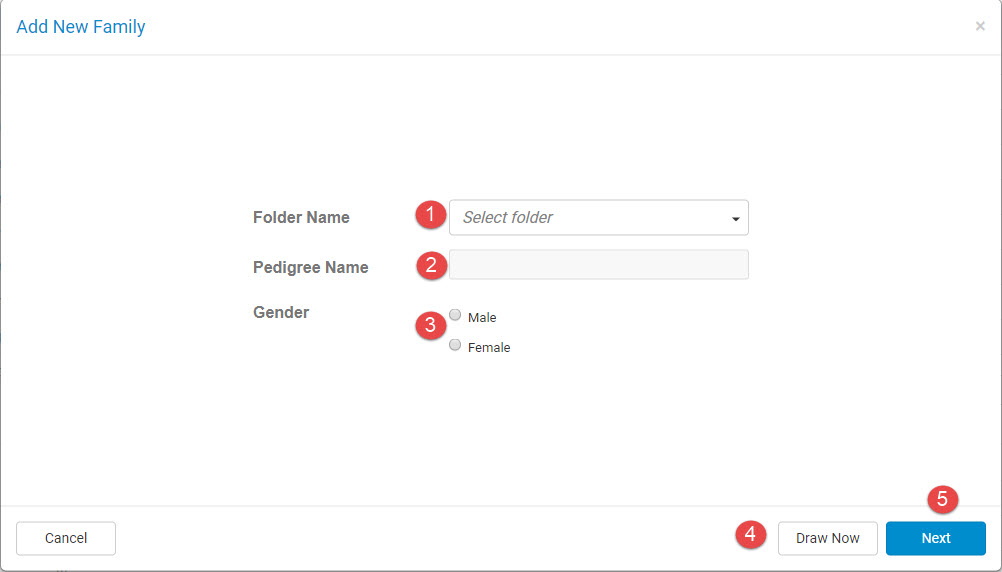1002x572 pixels.
Task: Click red marker number 3
Action: coord(431,325)
